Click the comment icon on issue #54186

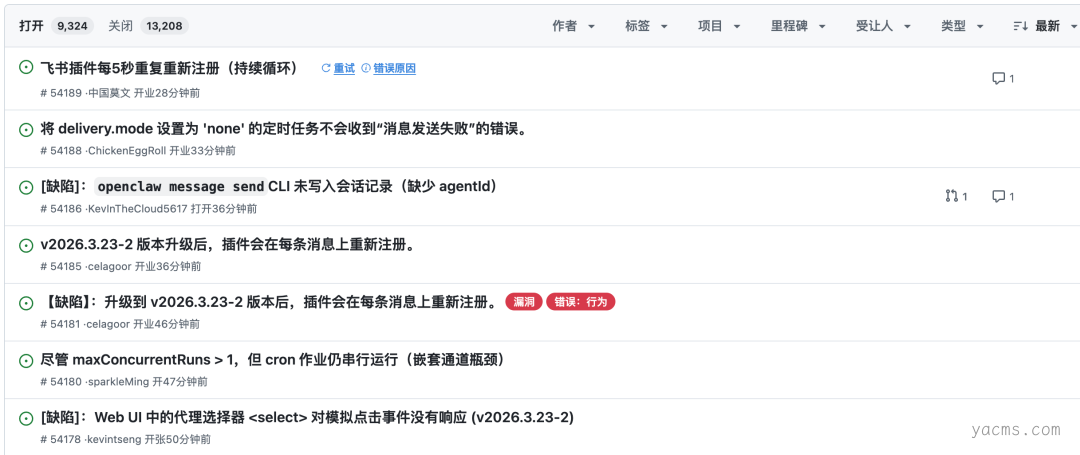click(998, 197)
